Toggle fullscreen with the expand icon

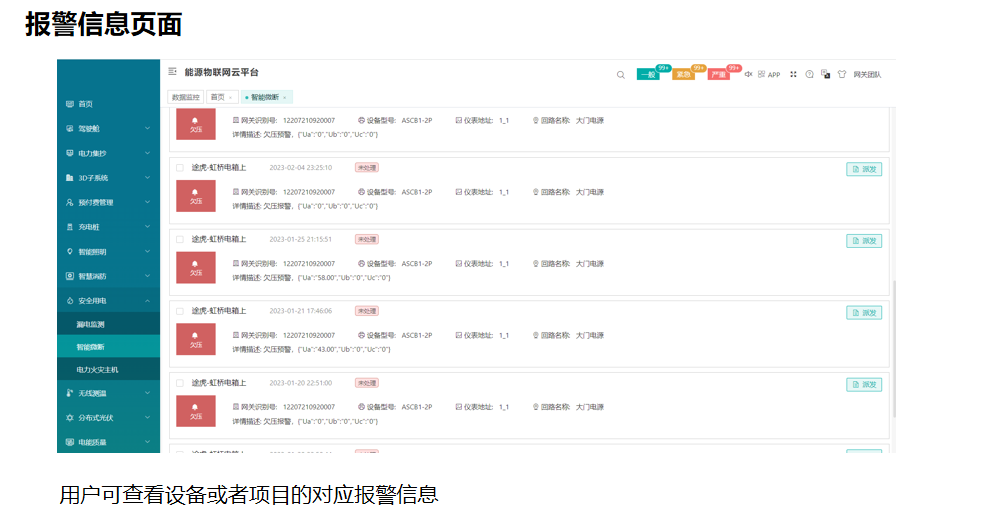click(794, 74)
